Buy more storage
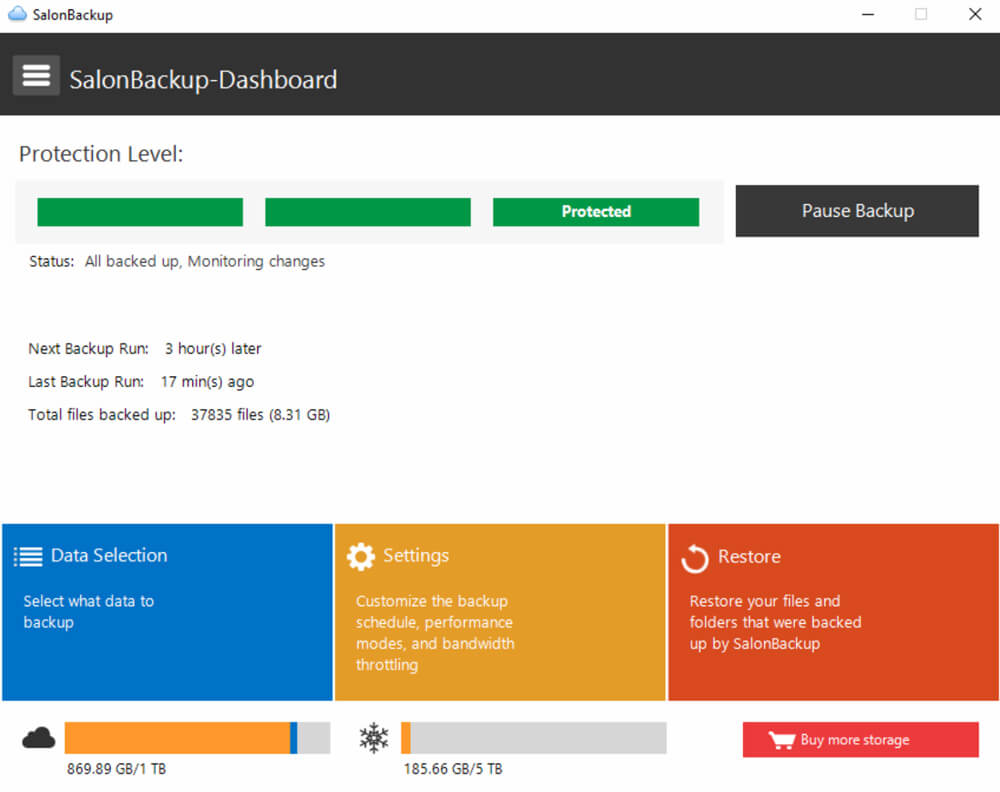This screenshot has width=1000, height=792. click(x=860, y=740)
